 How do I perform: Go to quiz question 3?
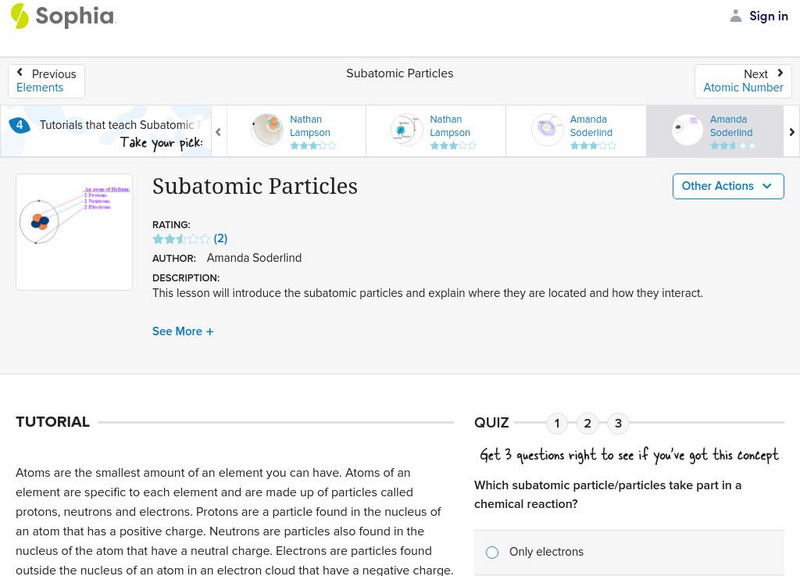tap(619, 423)
